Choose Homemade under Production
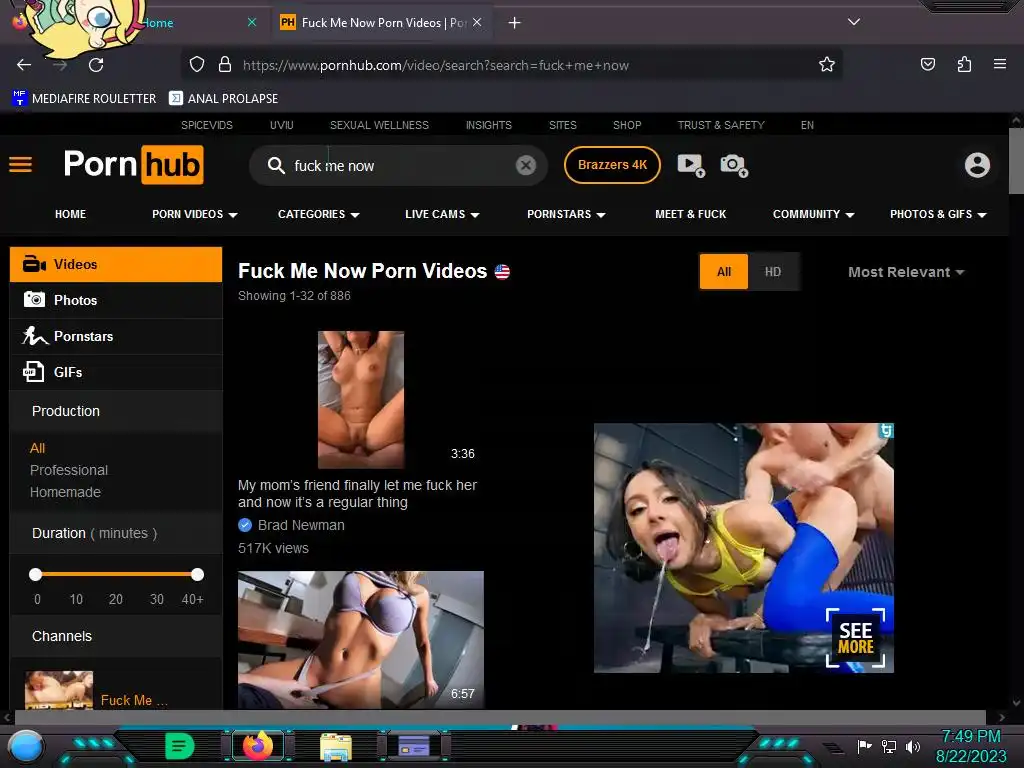 click(x=65, y=492)
